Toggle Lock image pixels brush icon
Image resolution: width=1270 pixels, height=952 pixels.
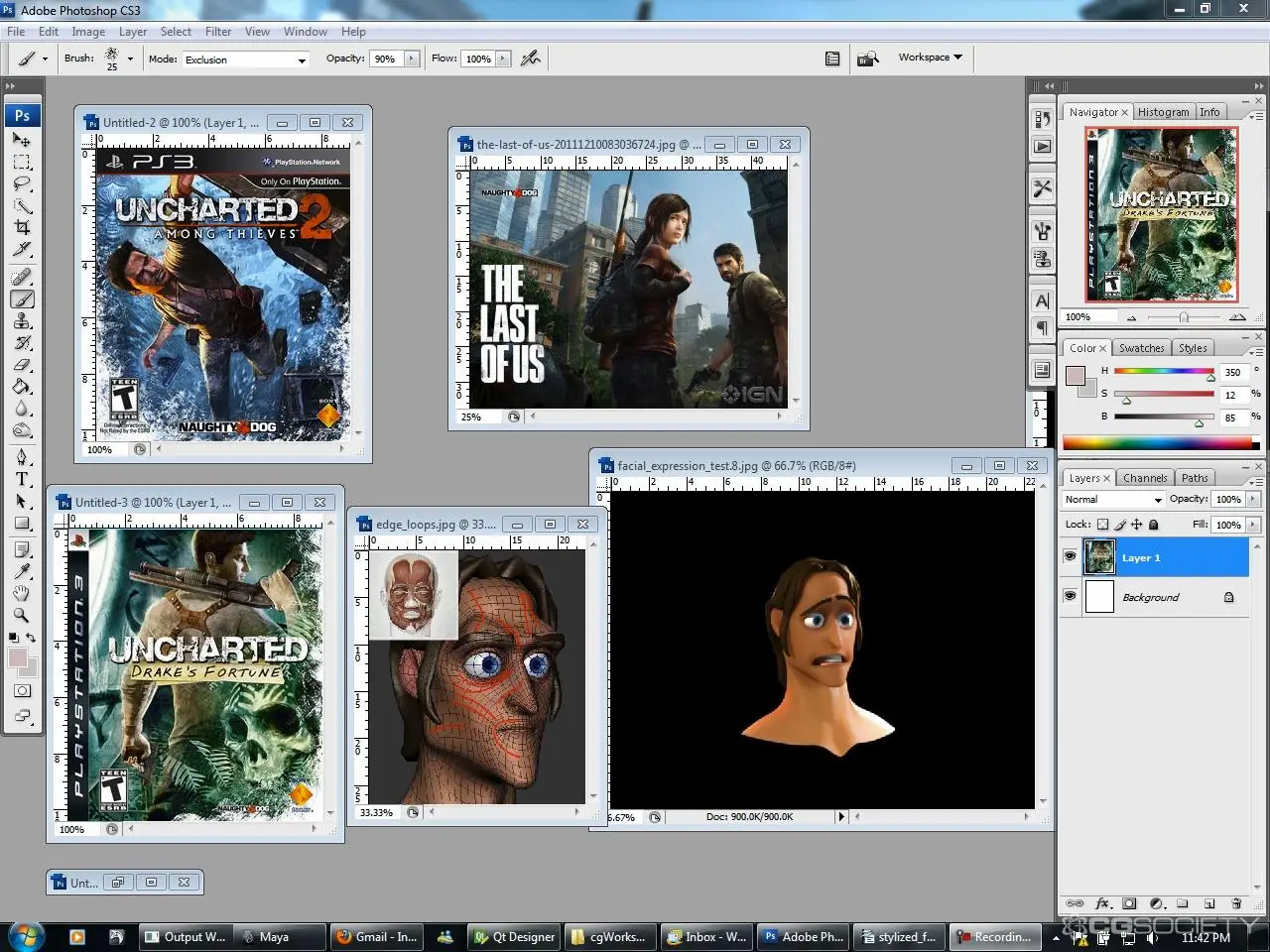pyautogui.click(x=1120, y=525)
